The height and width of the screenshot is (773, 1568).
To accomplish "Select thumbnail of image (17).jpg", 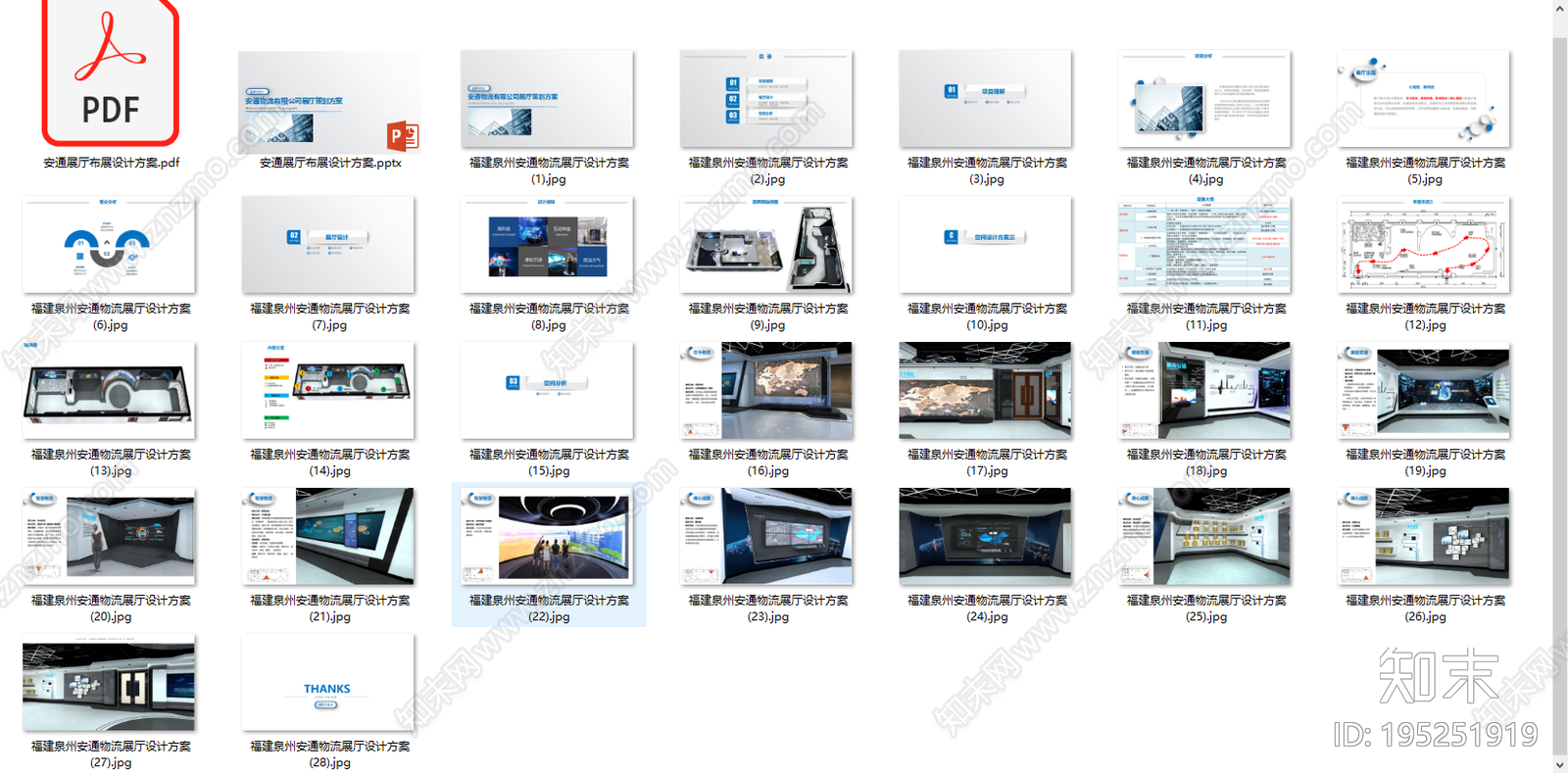I will [x=985, y=390].
